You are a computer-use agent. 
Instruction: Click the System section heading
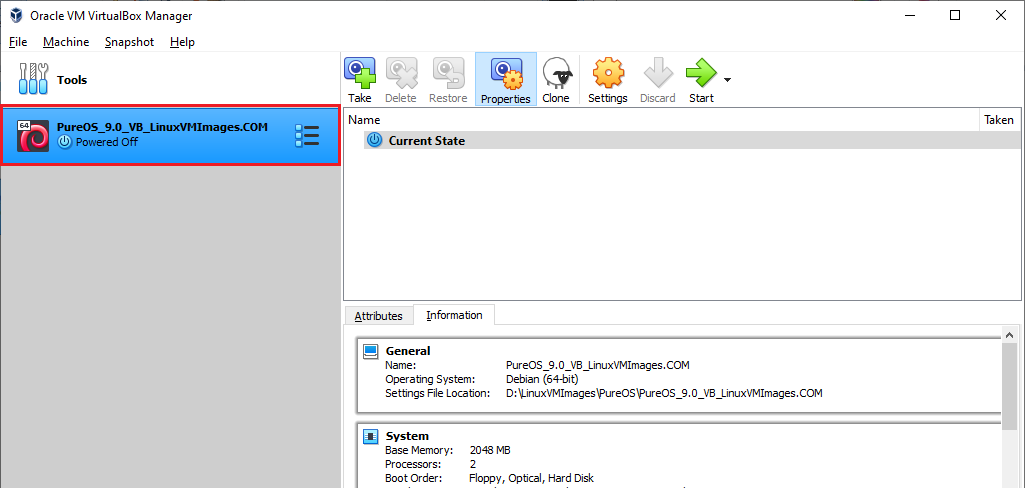coord(407,436)
